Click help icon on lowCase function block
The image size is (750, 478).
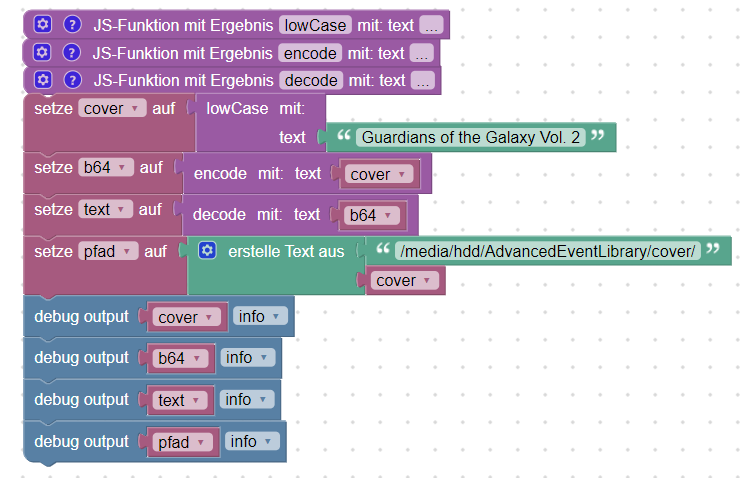72,24
